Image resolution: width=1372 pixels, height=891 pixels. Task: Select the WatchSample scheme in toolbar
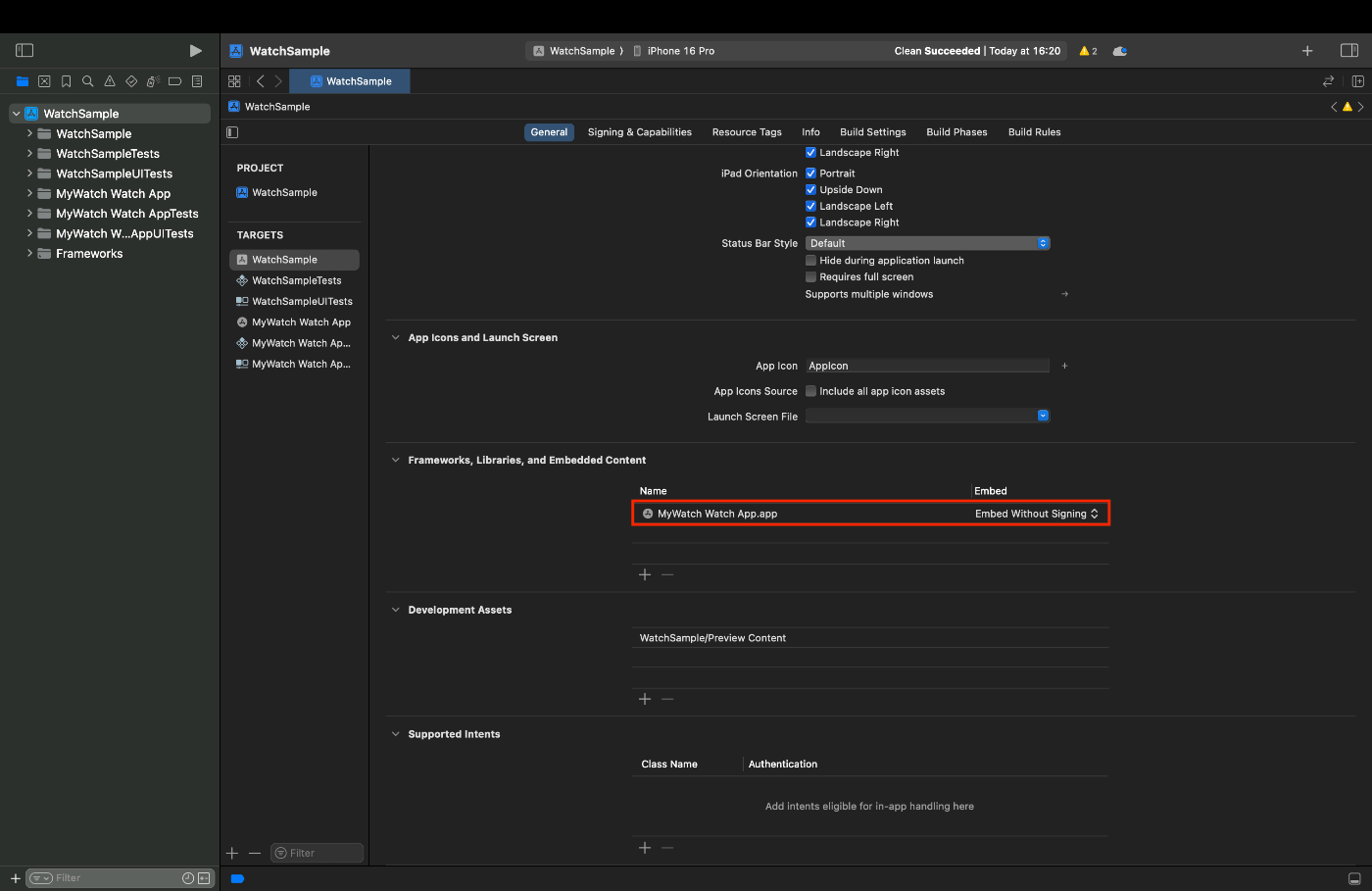[x=574, y=51]
